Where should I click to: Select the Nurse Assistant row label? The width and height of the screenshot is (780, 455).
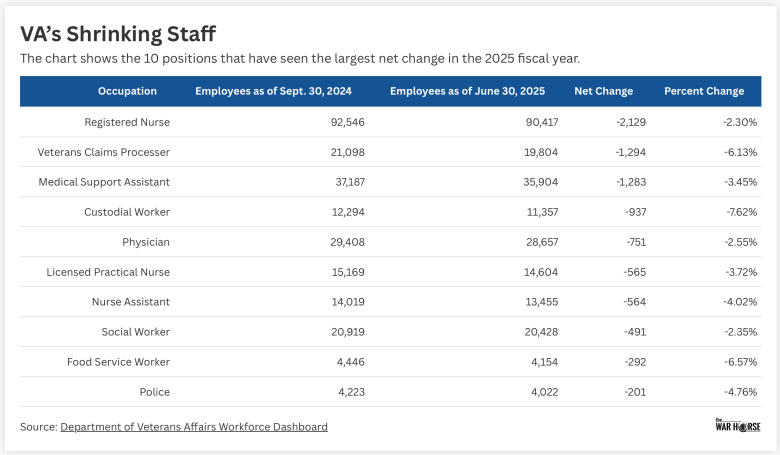click(x=129, y=302)
